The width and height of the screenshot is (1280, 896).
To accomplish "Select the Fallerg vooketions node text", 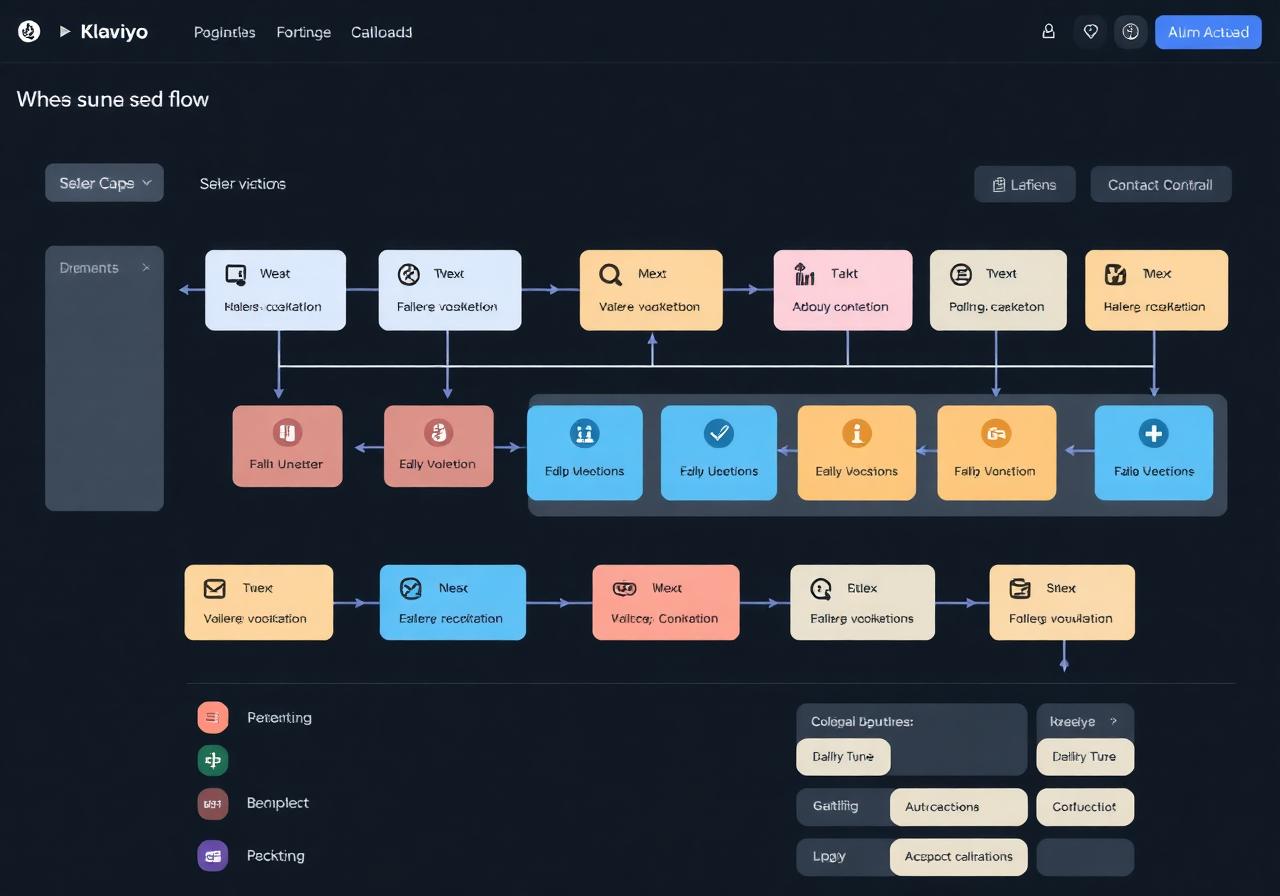I will pos(862,619).
